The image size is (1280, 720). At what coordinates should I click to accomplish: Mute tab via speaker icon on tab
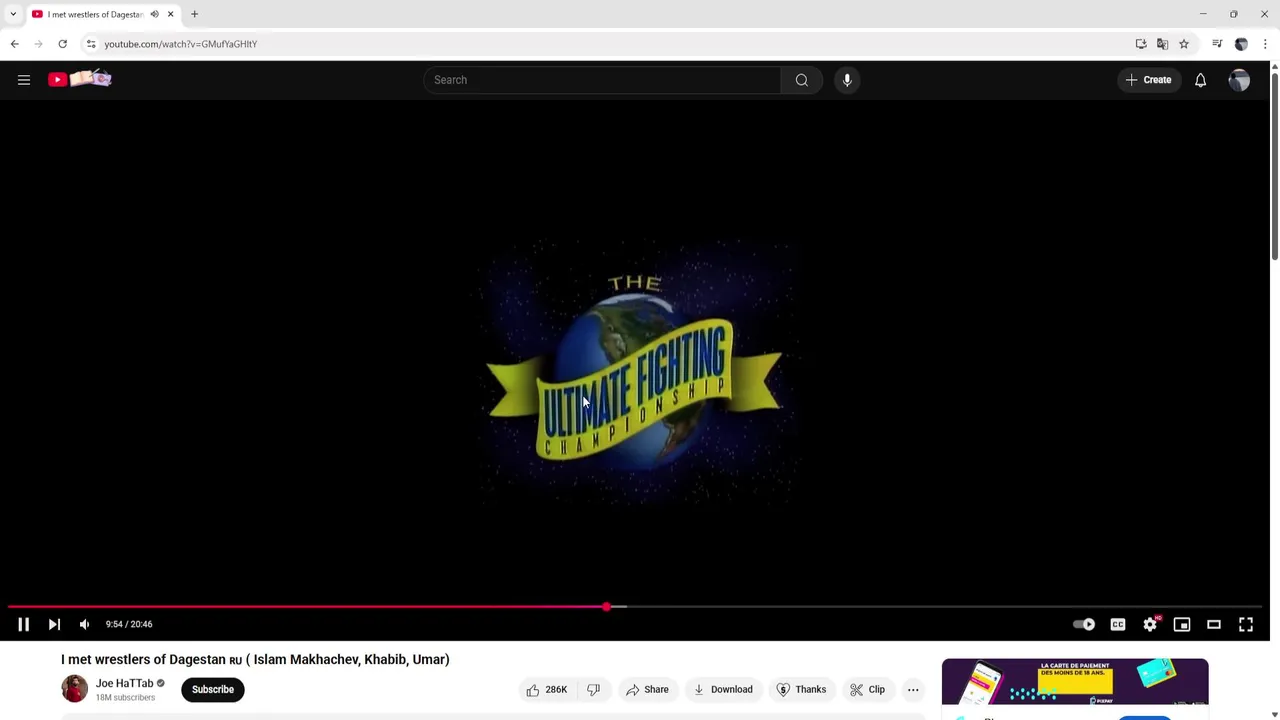[x=154, y=14]
